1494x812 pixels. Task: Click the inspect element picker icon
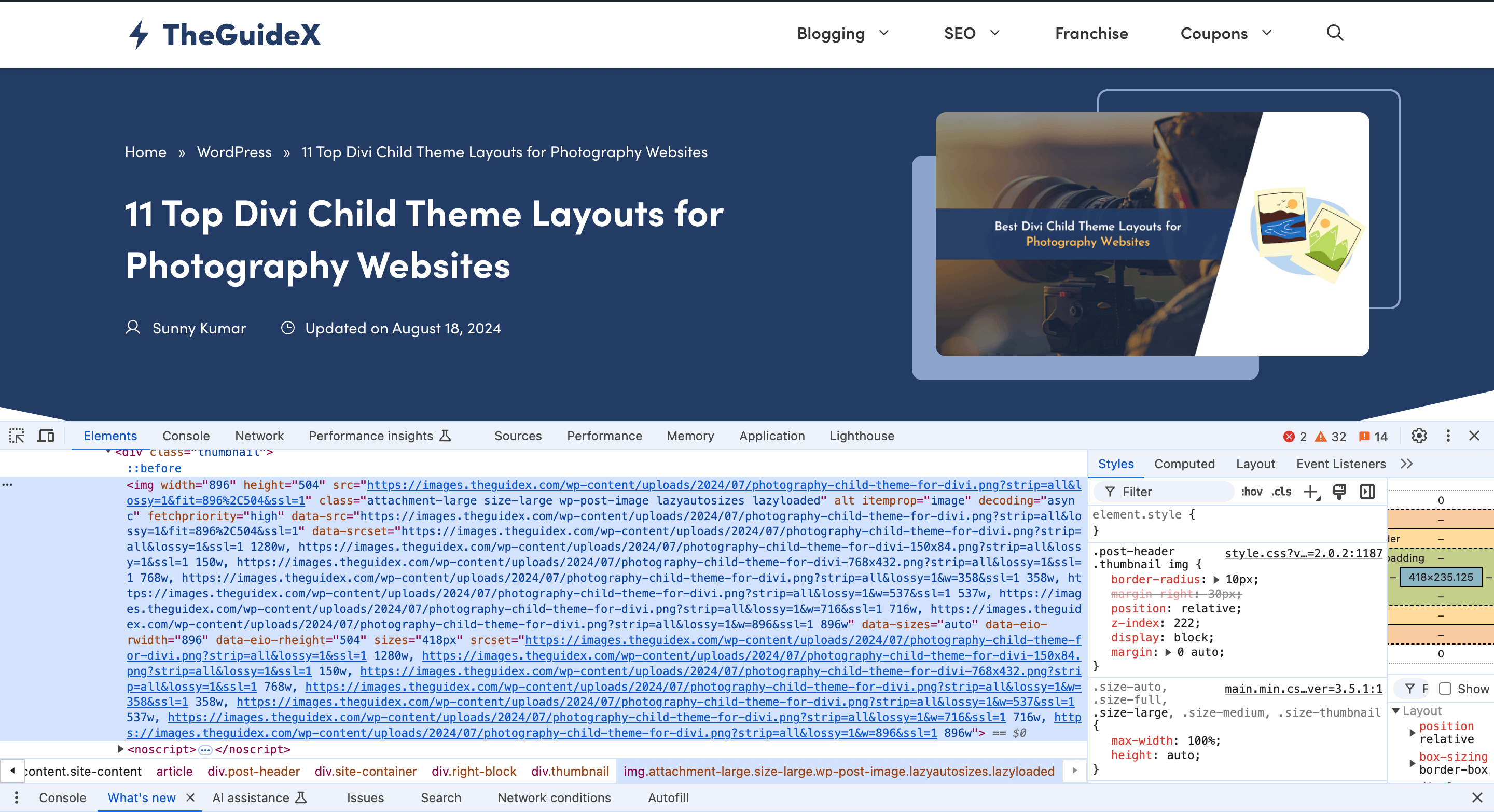(16, 436)
